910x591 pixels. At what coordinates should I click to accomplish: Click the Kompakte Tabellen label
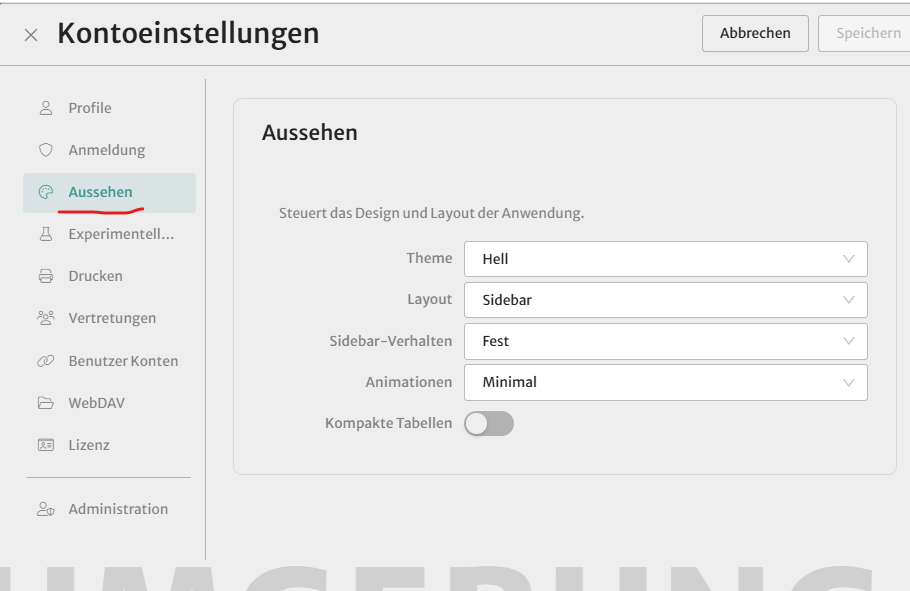388,423
